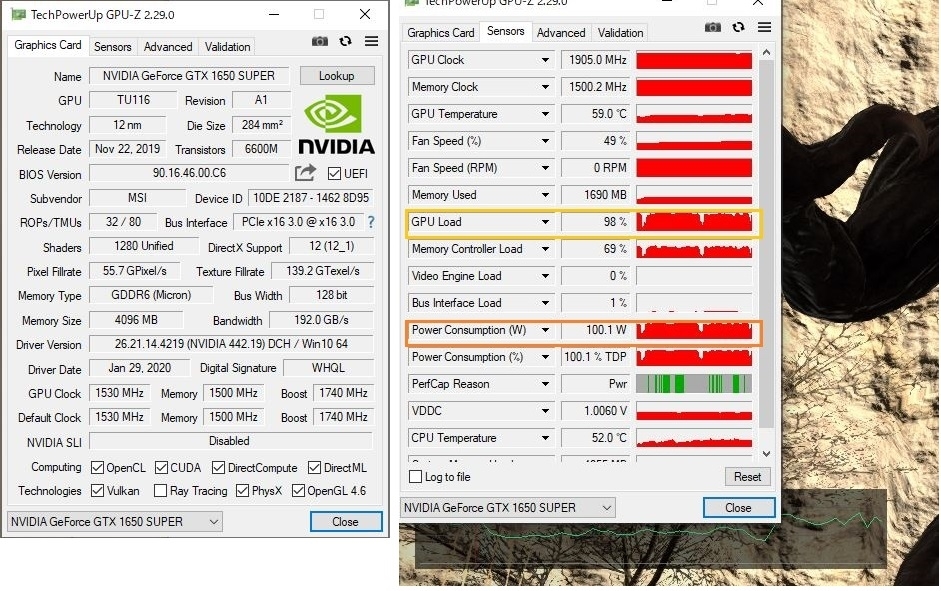
Task: Open Fan Speed (RPM) sensor dropdown
Action: [x=545, y=168]
